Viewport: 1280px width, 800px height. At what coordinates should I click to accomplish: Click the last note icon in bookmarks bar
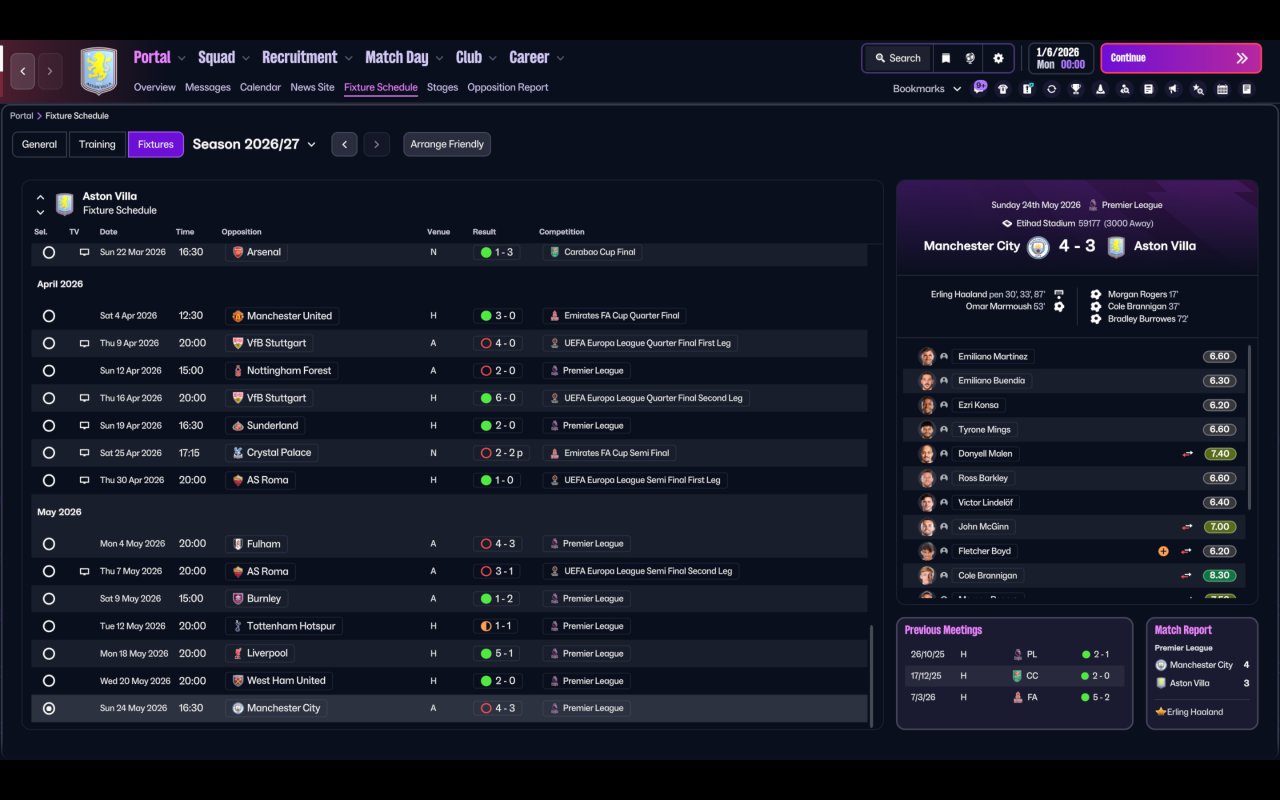pos(1246,89)
